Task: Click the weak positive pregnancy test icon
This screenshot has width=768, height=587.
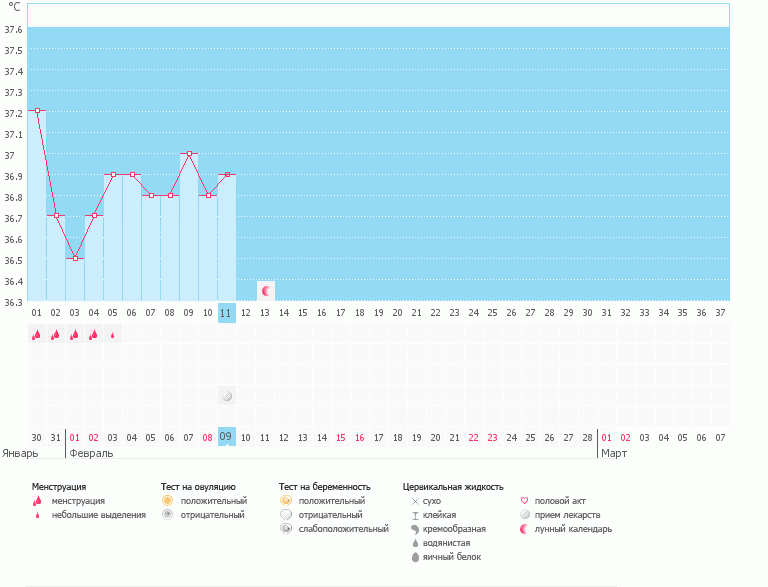Action: (285, 528)
